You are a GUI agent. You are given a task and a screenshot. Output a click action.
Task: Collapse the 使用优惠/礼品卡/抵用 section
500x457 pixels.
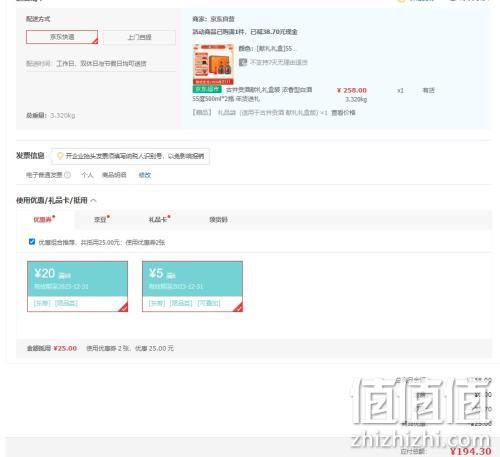(x=93, y=200)
